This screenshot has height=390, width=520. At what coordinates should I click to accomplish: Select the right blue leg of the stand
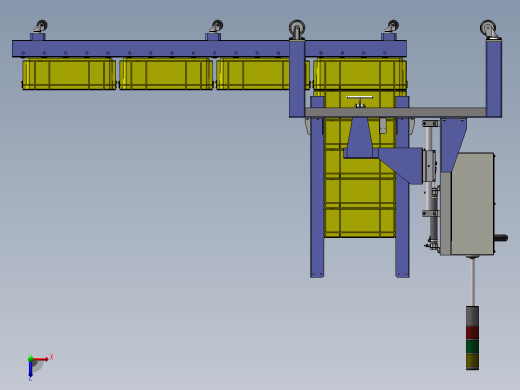402,187
